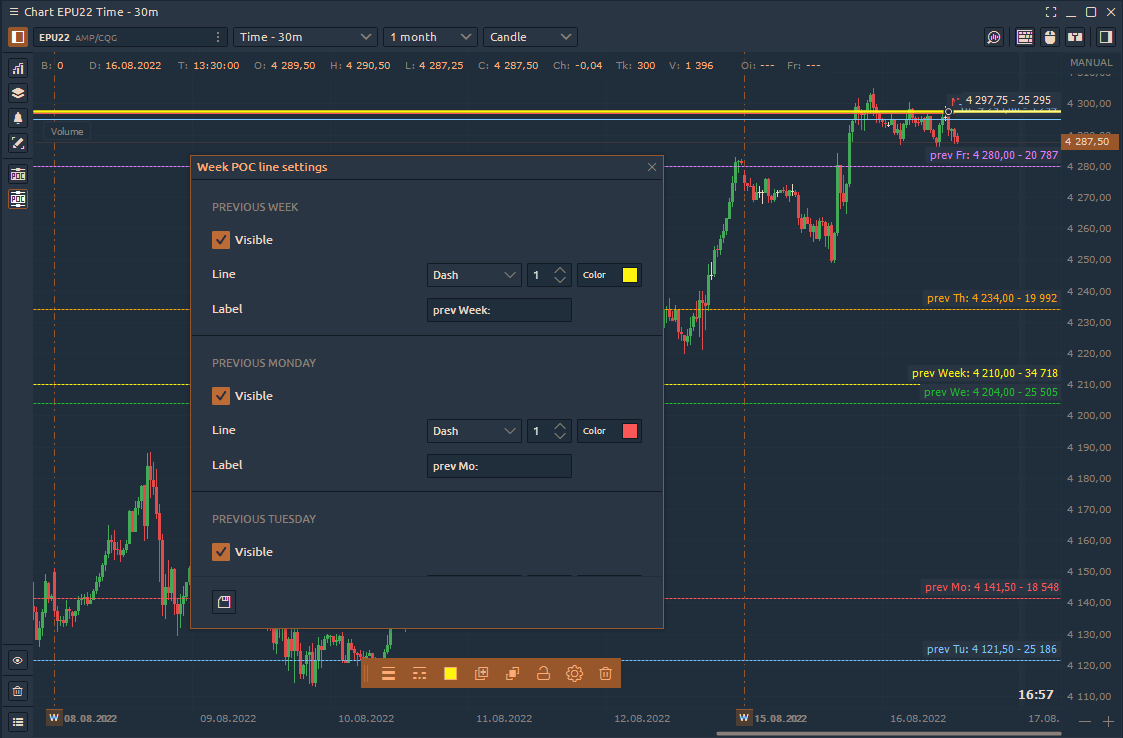Click the save icon button in settings dialog
The height and width of the screenshot is (738, 1123).
(224, 602)
